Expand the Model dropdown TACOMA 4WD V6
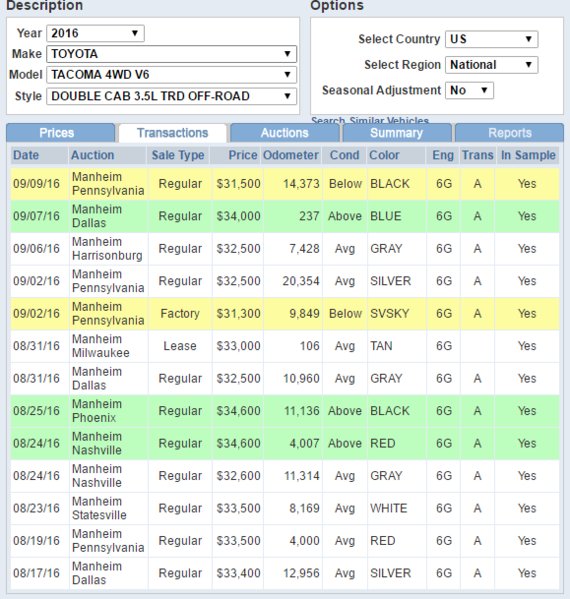 (x=171, y=74)
